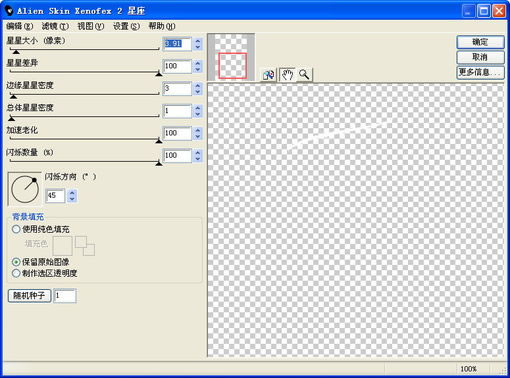Decrease 边缘星星密度 value with down arrow

(x=198, y=92)
